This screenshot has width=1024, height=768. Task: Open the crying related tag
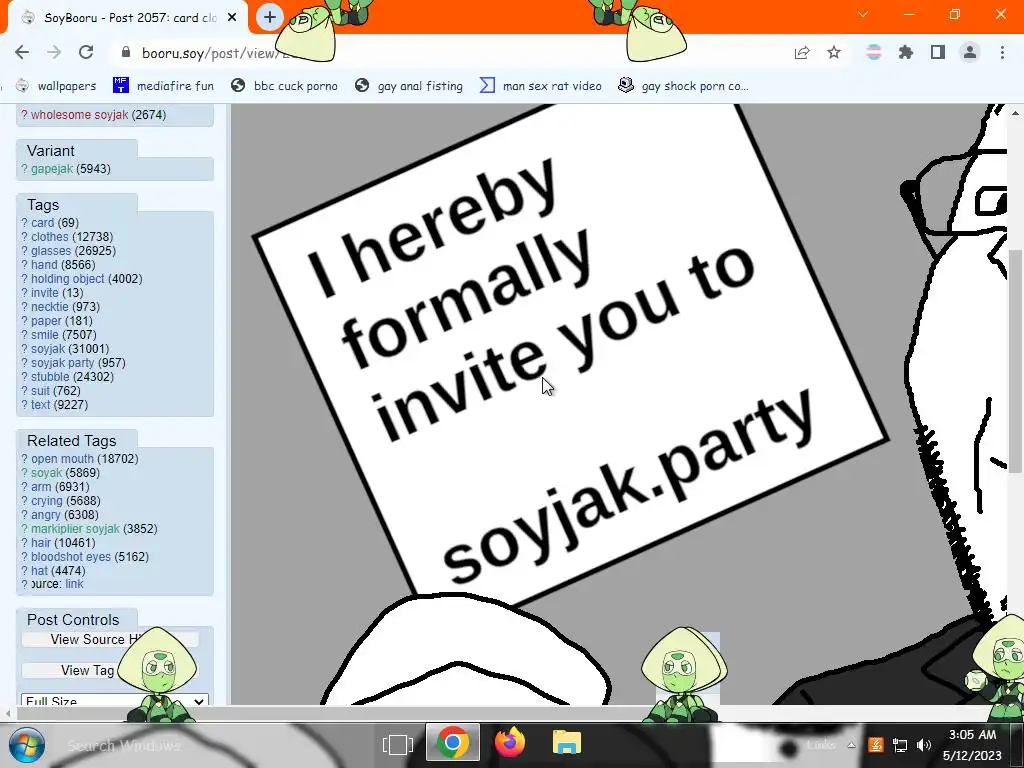coord(46,501)
